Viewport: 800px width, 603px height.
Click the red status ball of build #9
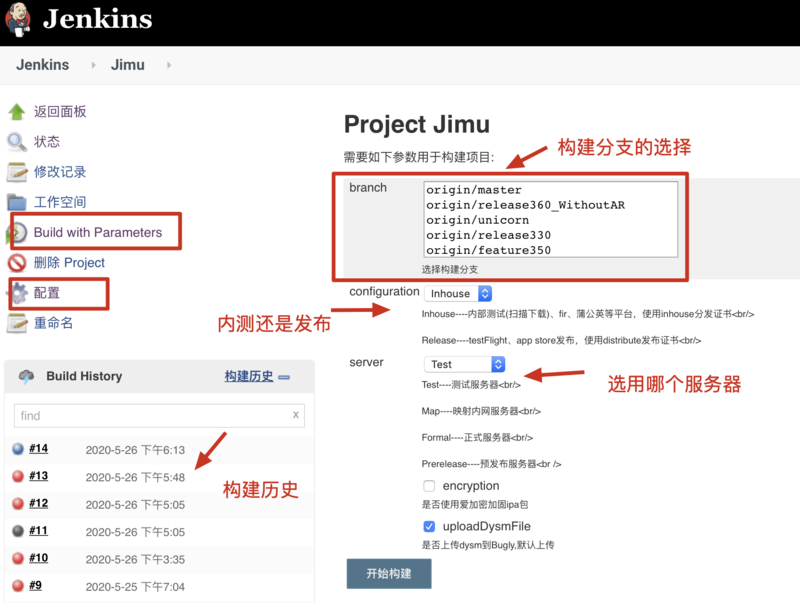(18, 586)
